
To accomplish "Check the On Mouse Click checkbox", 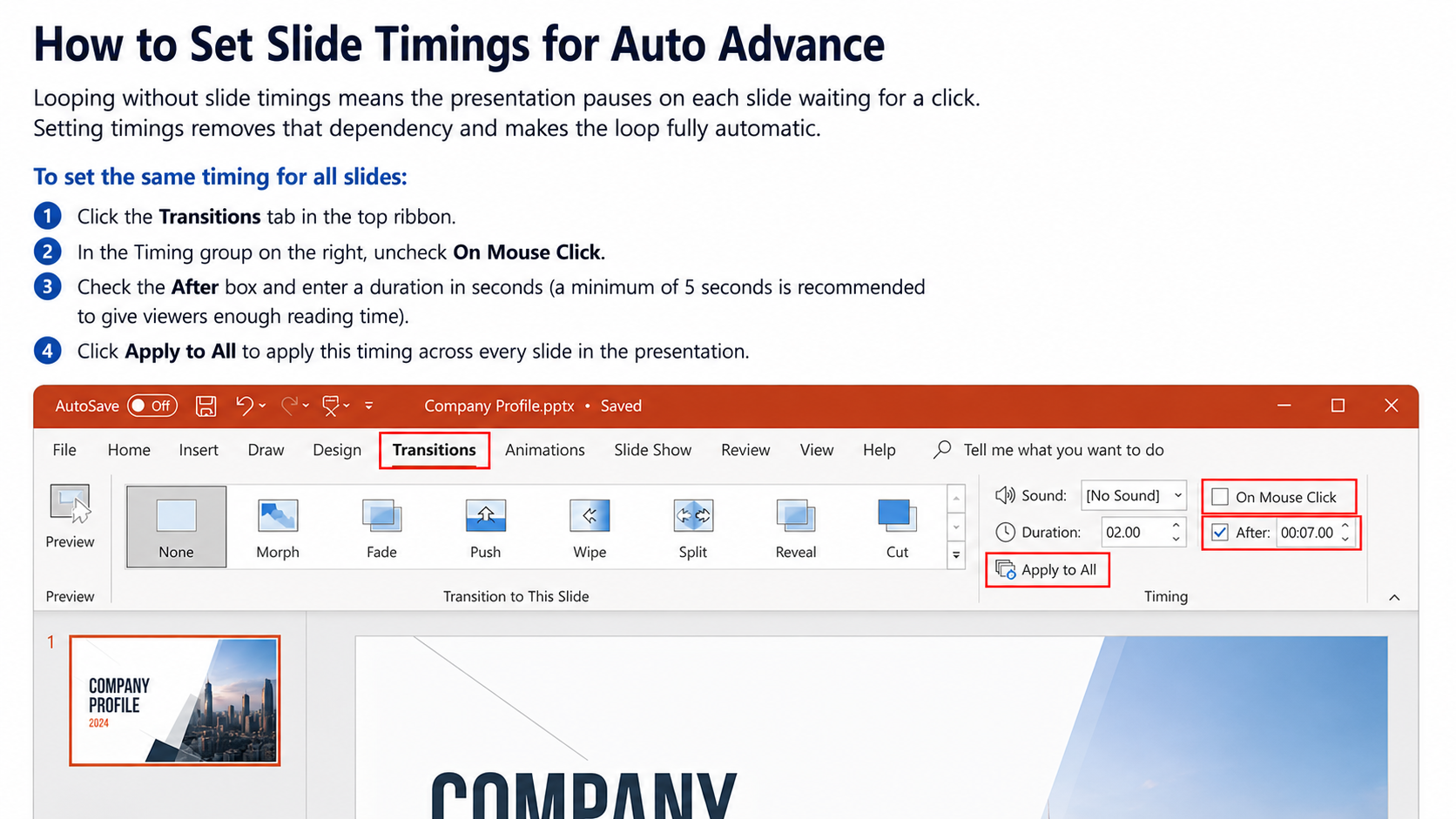I will (x=1220, y=497).
